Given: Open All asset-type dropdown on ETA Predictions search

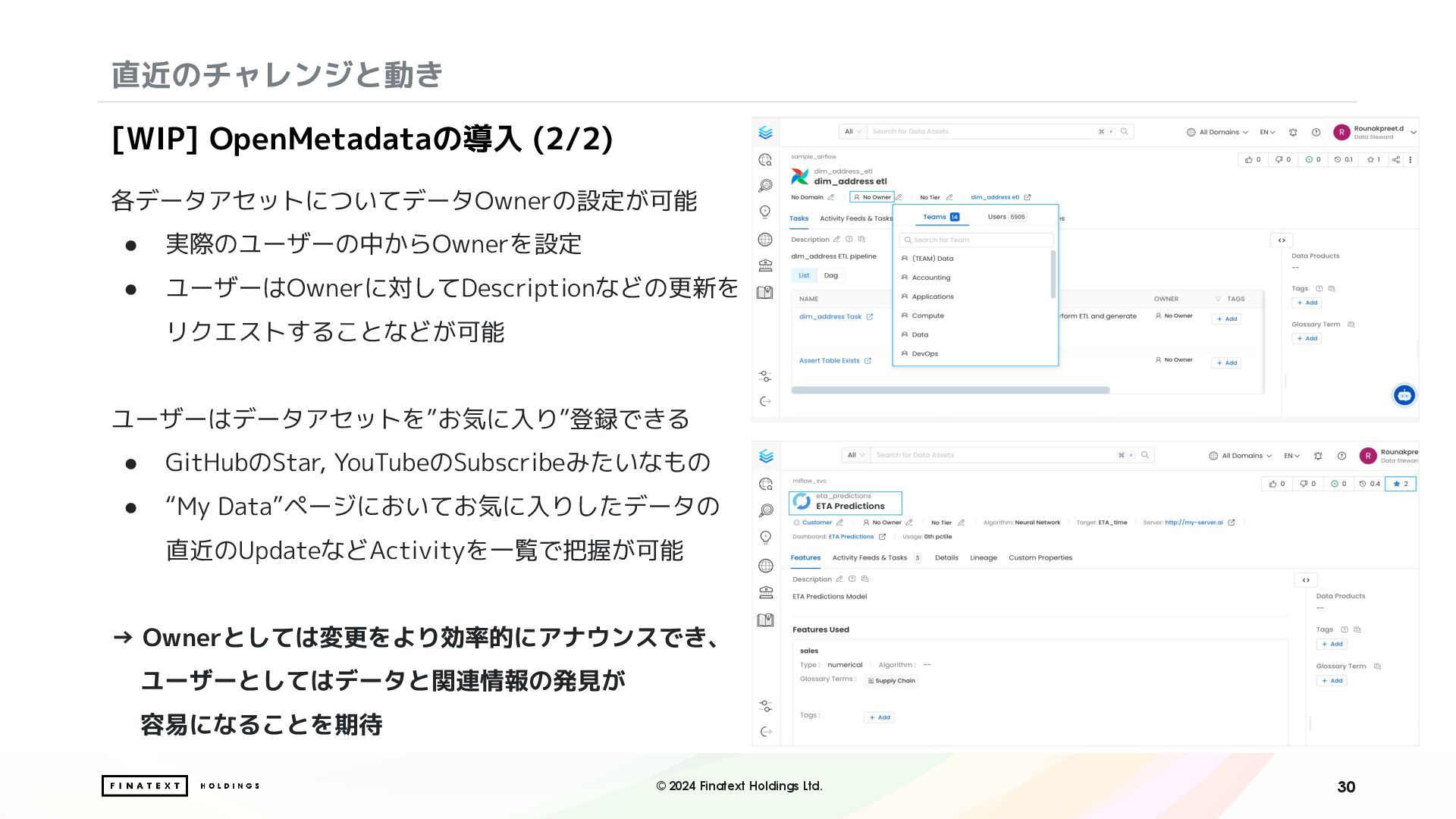Looking at the screenshot, I should 856,455.
